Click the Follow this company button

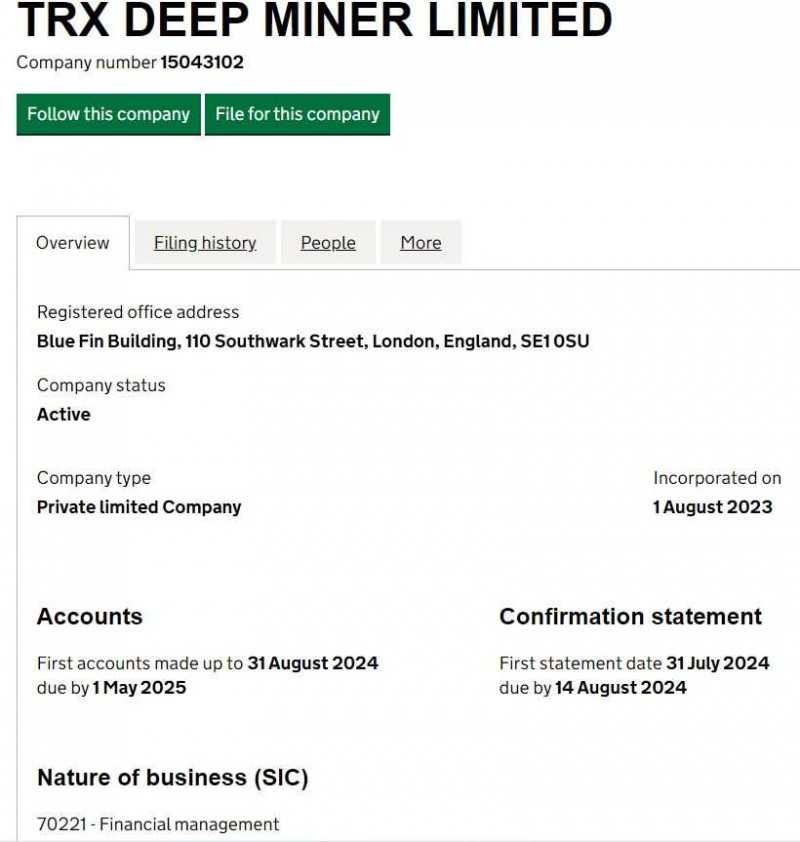point(108,114)
